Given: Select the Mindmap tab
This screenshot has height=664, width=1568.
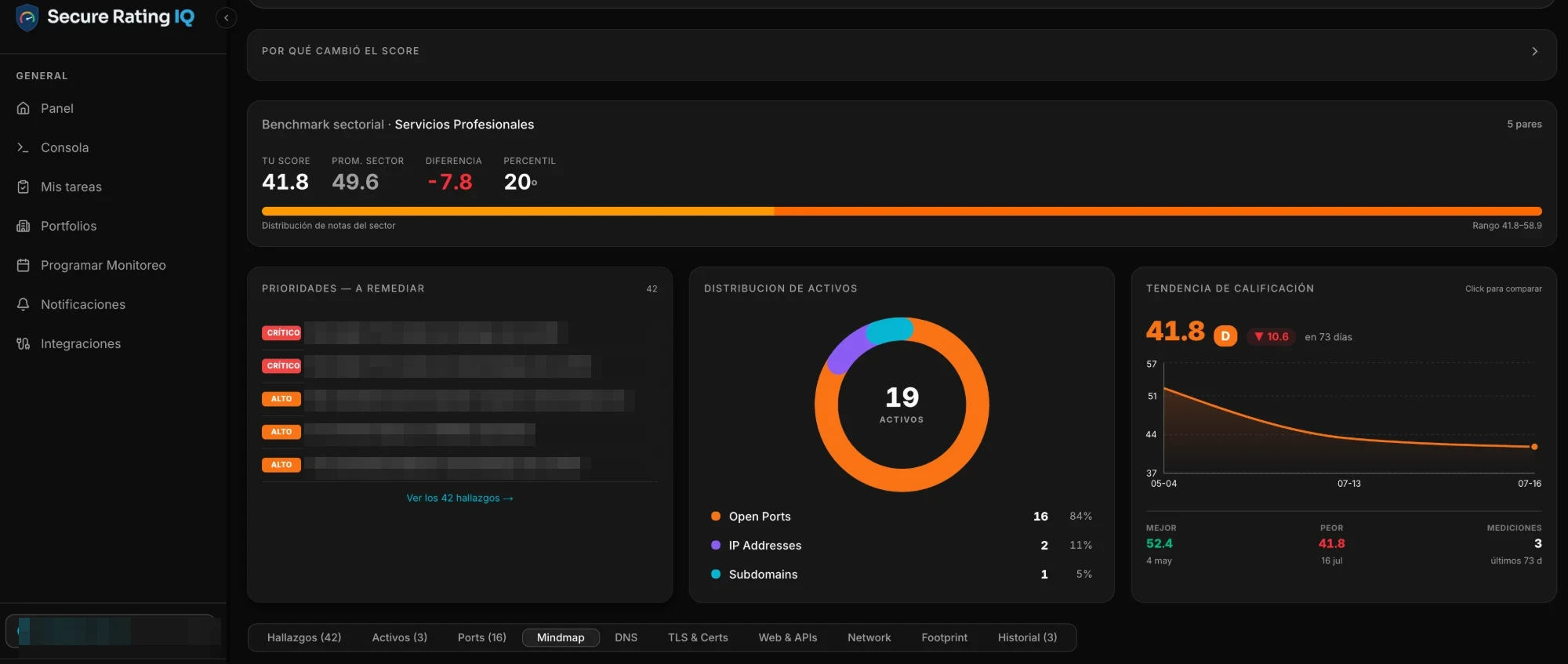Looking at the screenshot, I should (x=561, y=637).
